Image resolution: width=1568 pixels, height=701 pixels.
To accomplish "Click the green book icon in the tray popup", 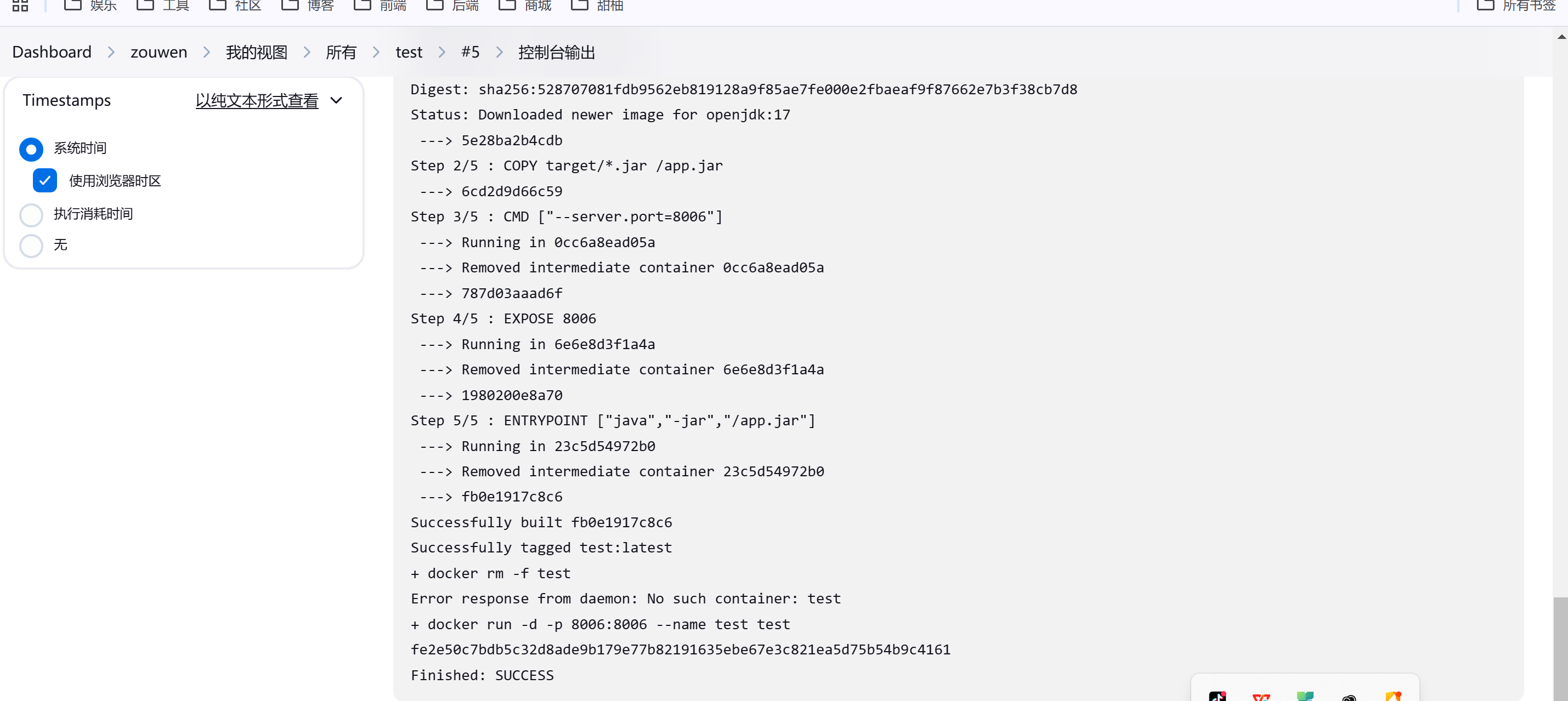I will click(x=1305, y=696).
